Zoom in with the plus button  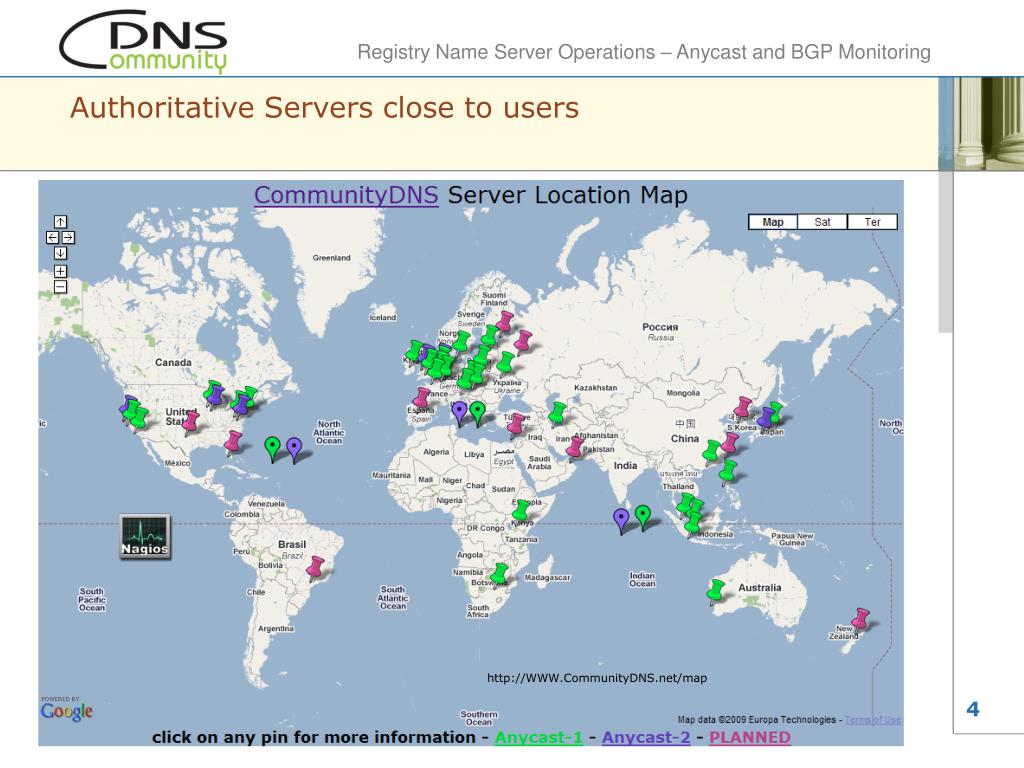point(60,271)
